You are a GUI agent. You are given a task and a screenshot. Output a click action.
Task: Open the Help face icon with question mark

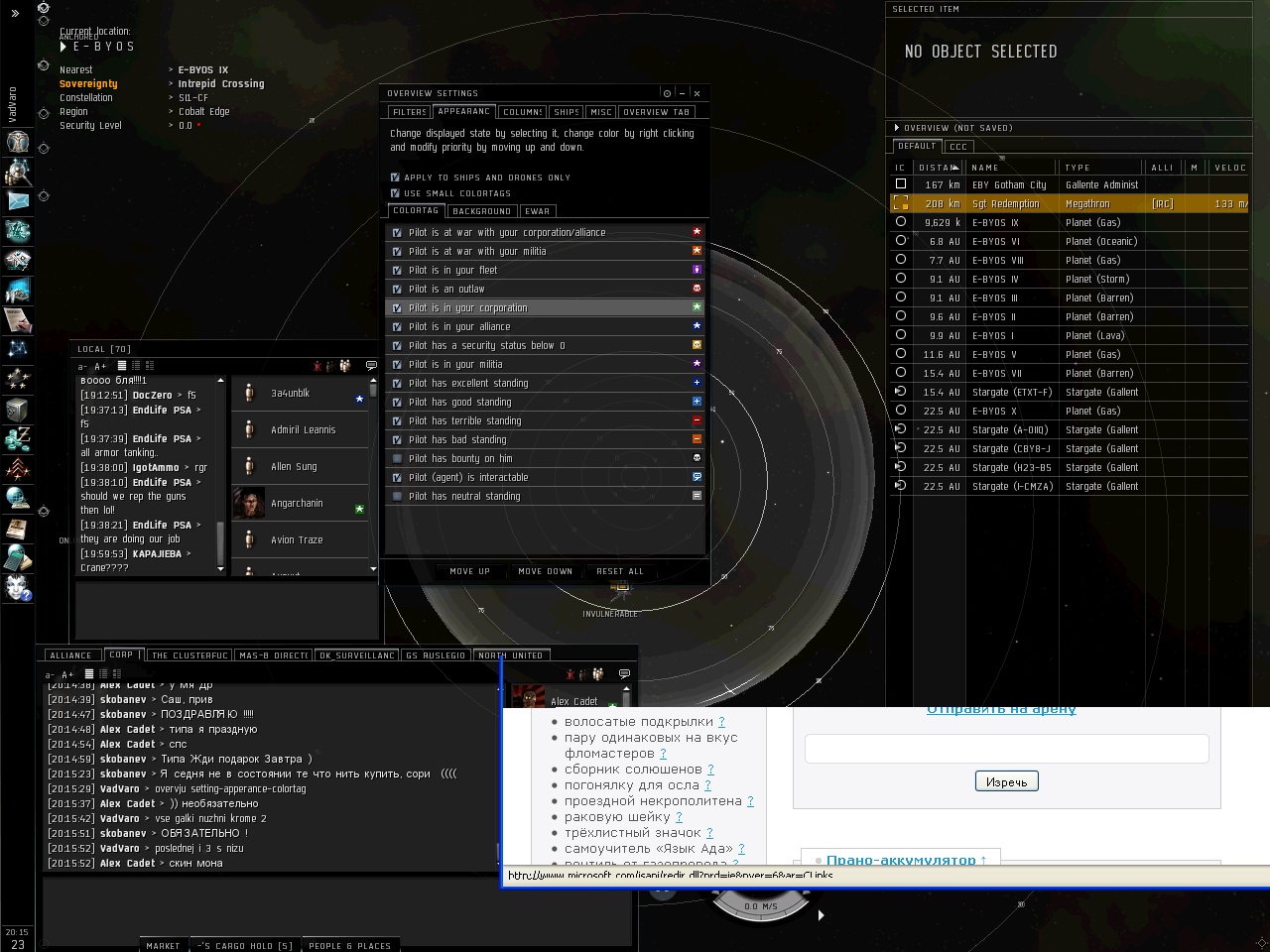pos(18,588)
